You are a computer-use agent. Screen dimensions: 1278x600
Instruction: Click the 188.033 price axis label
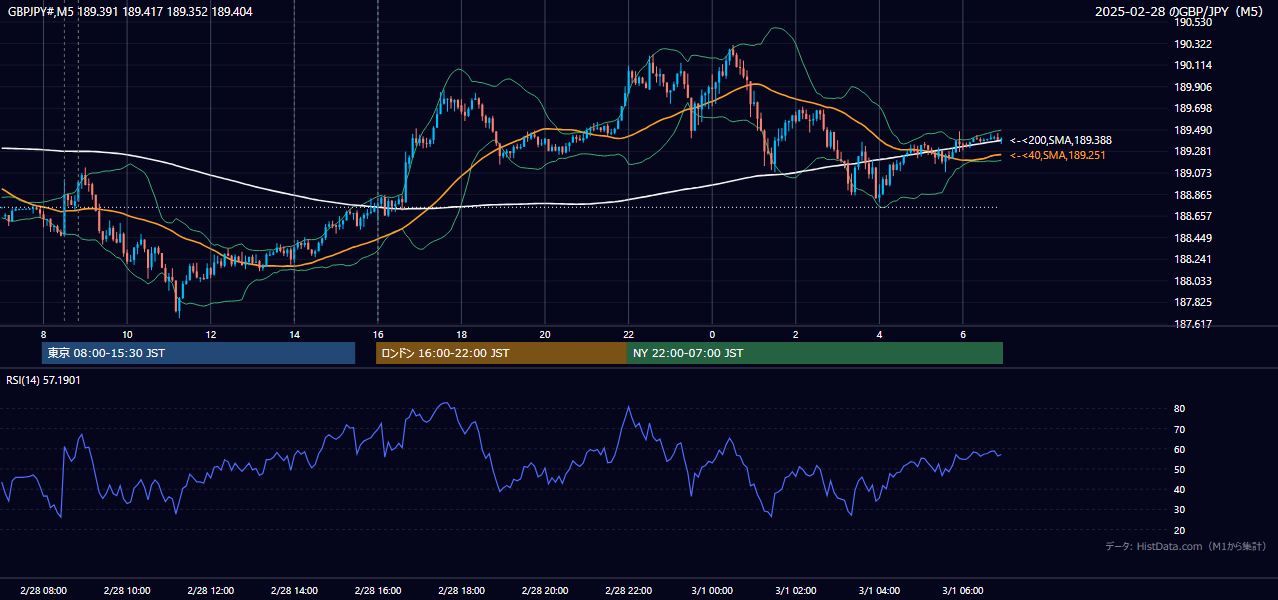(1195, 281)
